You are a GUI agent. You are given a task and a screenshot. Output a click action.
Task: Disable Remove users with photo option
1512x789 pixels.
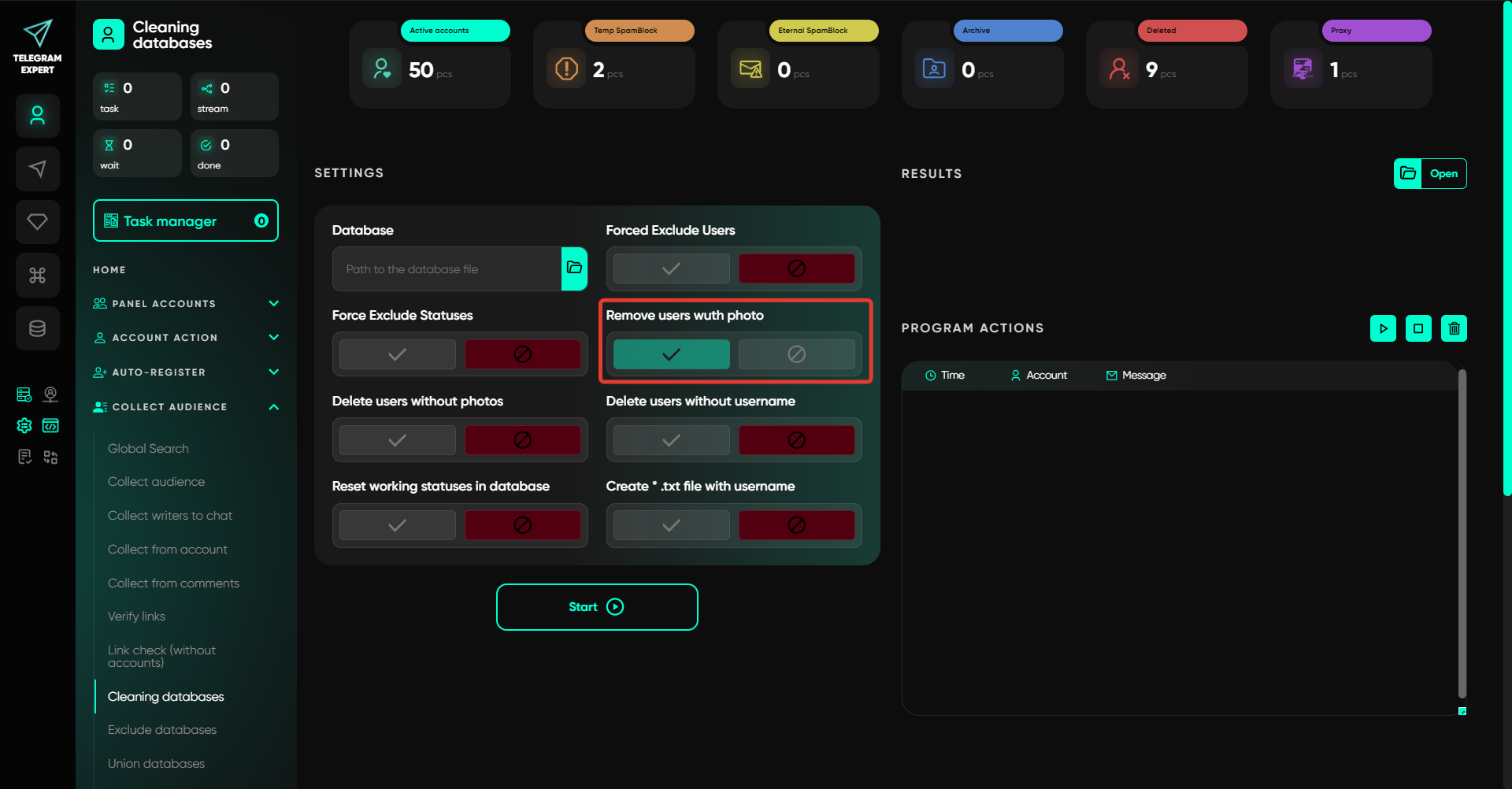(796, 354)
